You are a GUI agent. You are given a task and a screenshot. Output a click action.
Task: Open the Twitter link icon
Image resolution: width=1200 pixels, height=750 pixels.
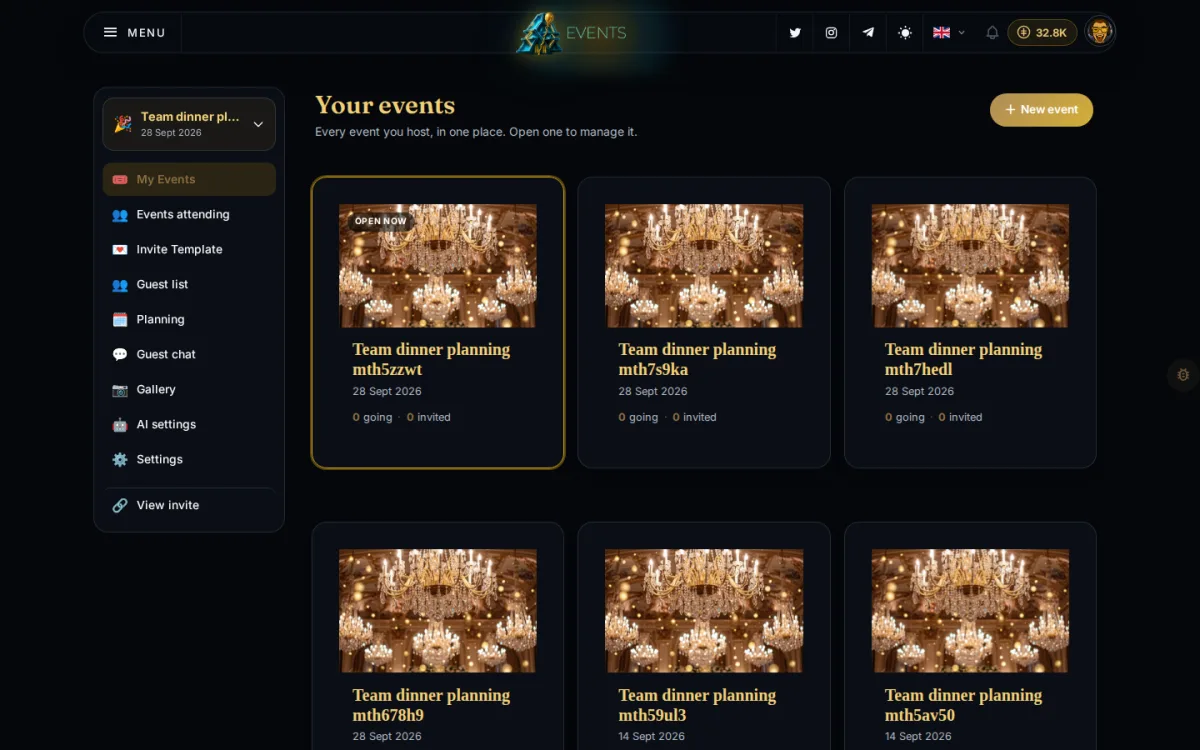795,33
